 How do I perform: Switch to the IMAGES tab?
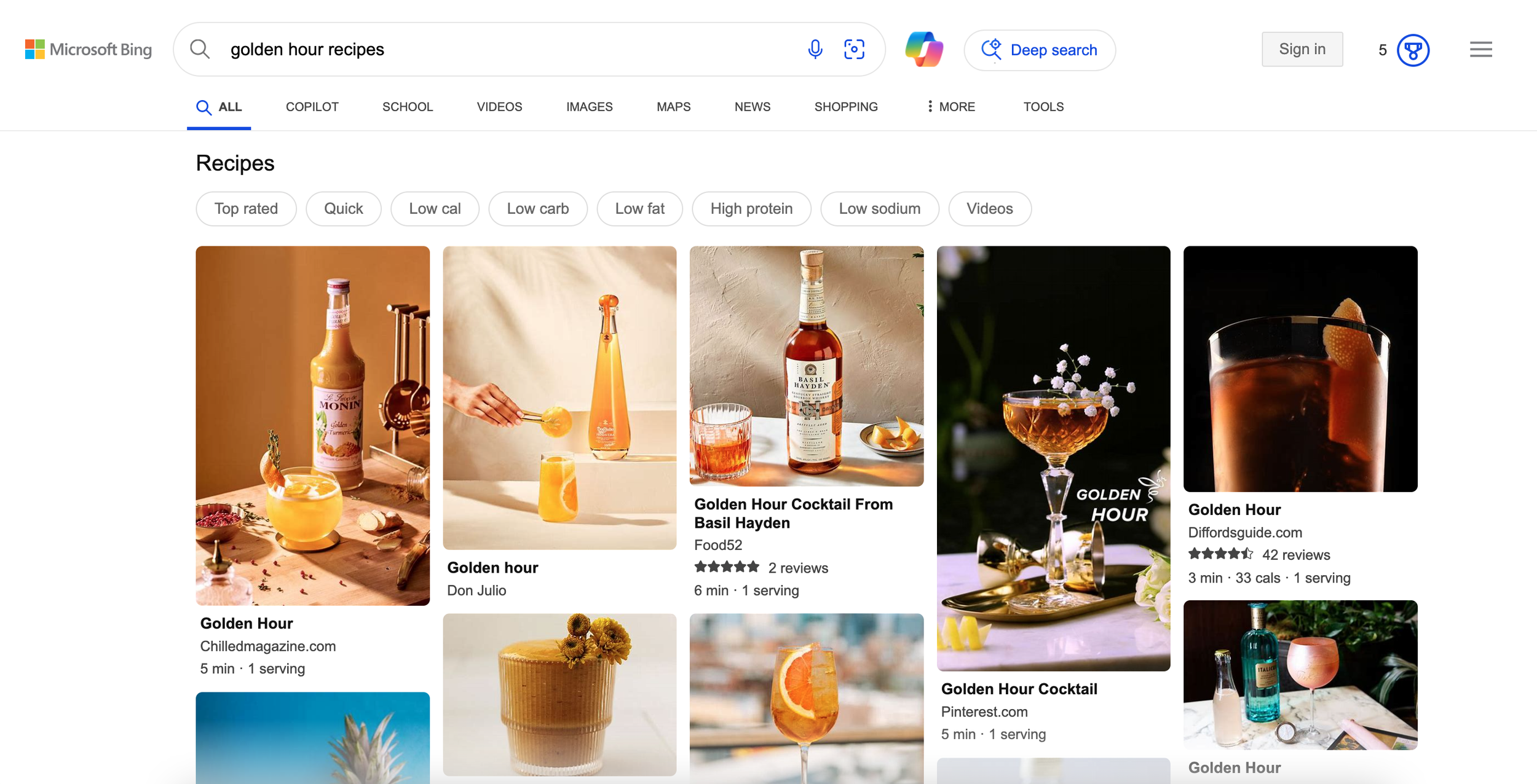589,107
